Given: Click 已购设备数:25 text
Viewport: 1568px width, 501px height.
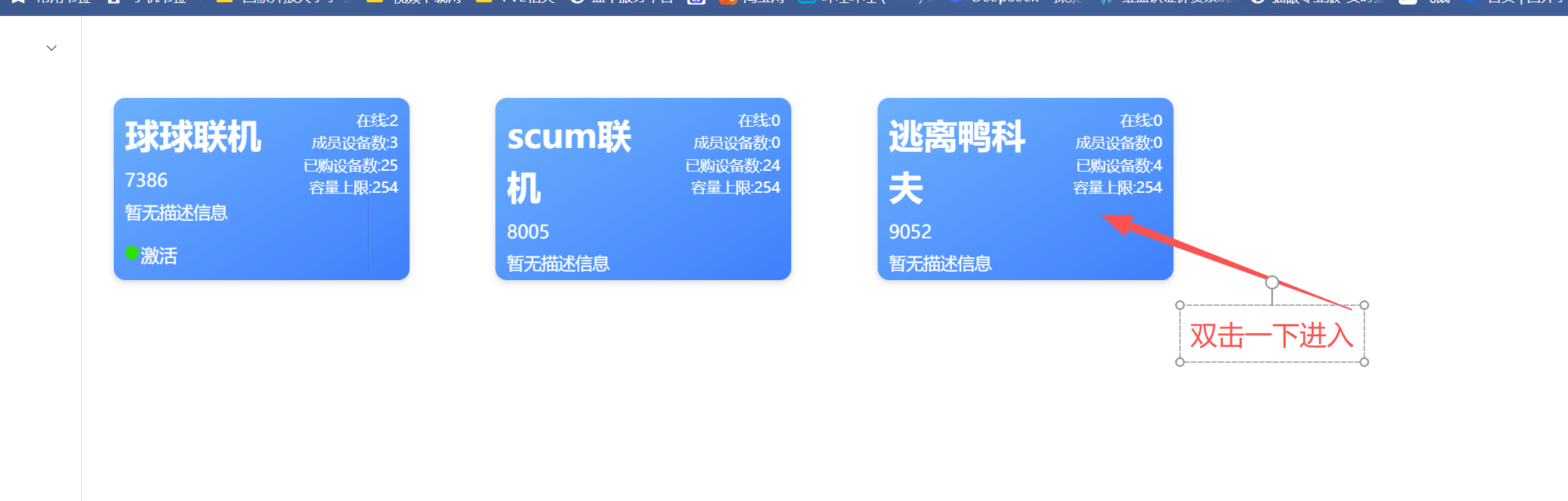Looking at the screenshot, I should (x=350, y=165).
